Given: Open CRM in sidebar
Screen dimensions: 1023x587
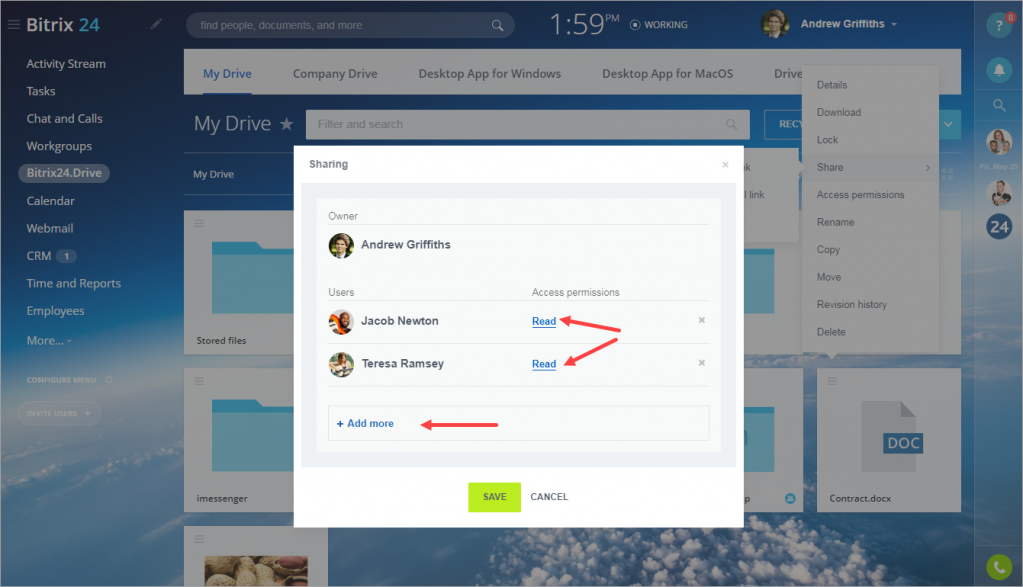Looking at the screenshot, I should coord(38,256).
